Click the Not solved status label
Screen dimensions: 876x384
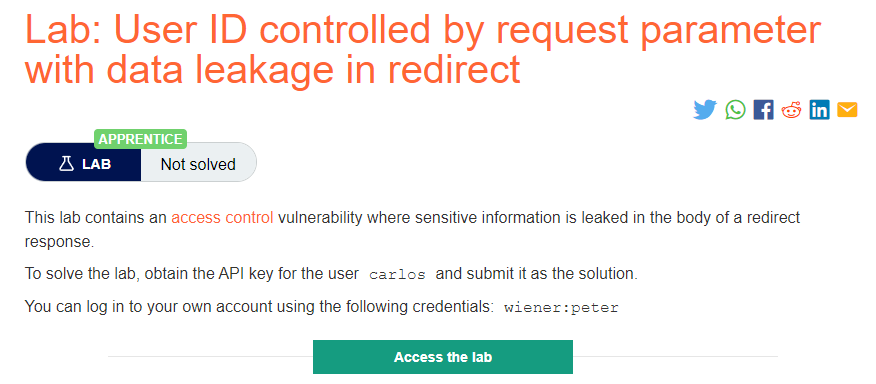coord(198,164)
